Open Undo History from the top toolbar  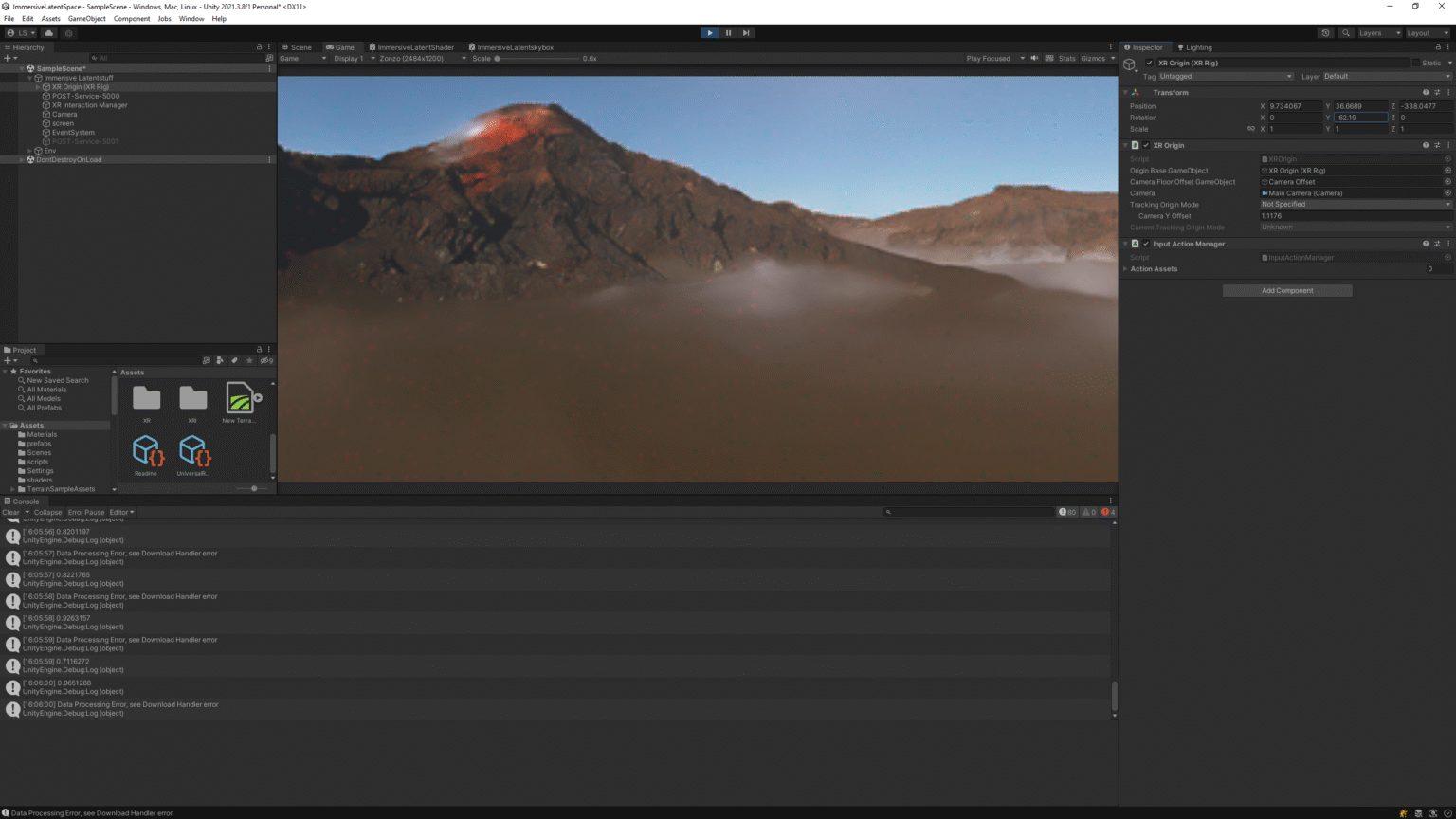pos(1325,33)
